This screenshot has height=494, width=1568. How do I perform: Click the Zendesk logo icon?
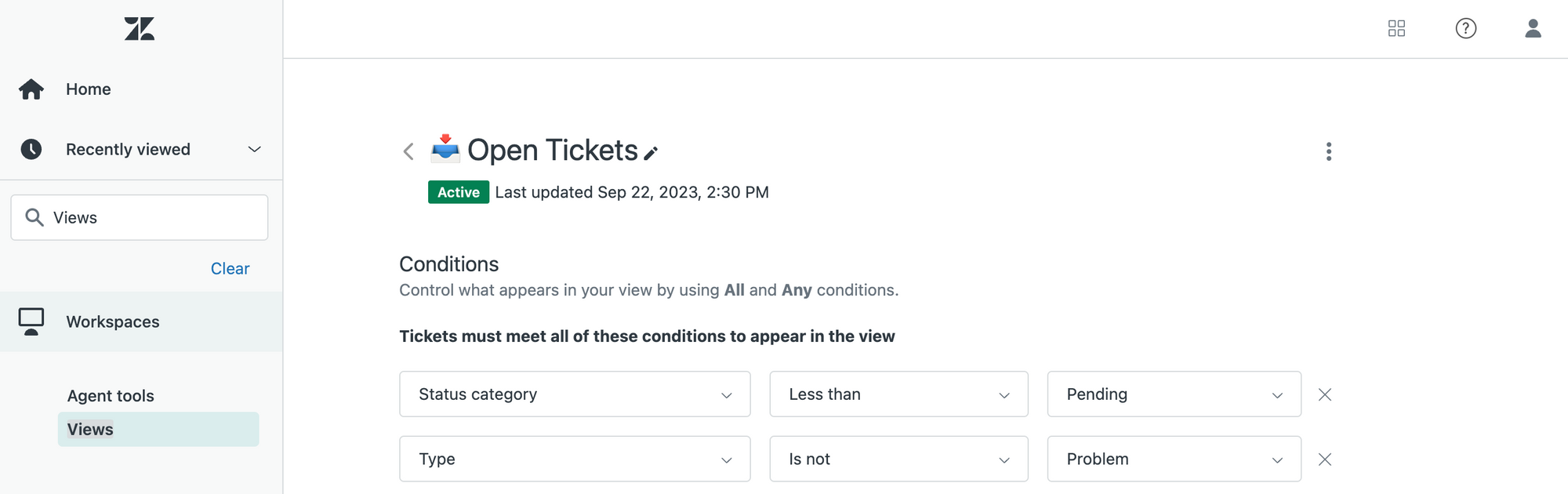(x=140, y=29)
